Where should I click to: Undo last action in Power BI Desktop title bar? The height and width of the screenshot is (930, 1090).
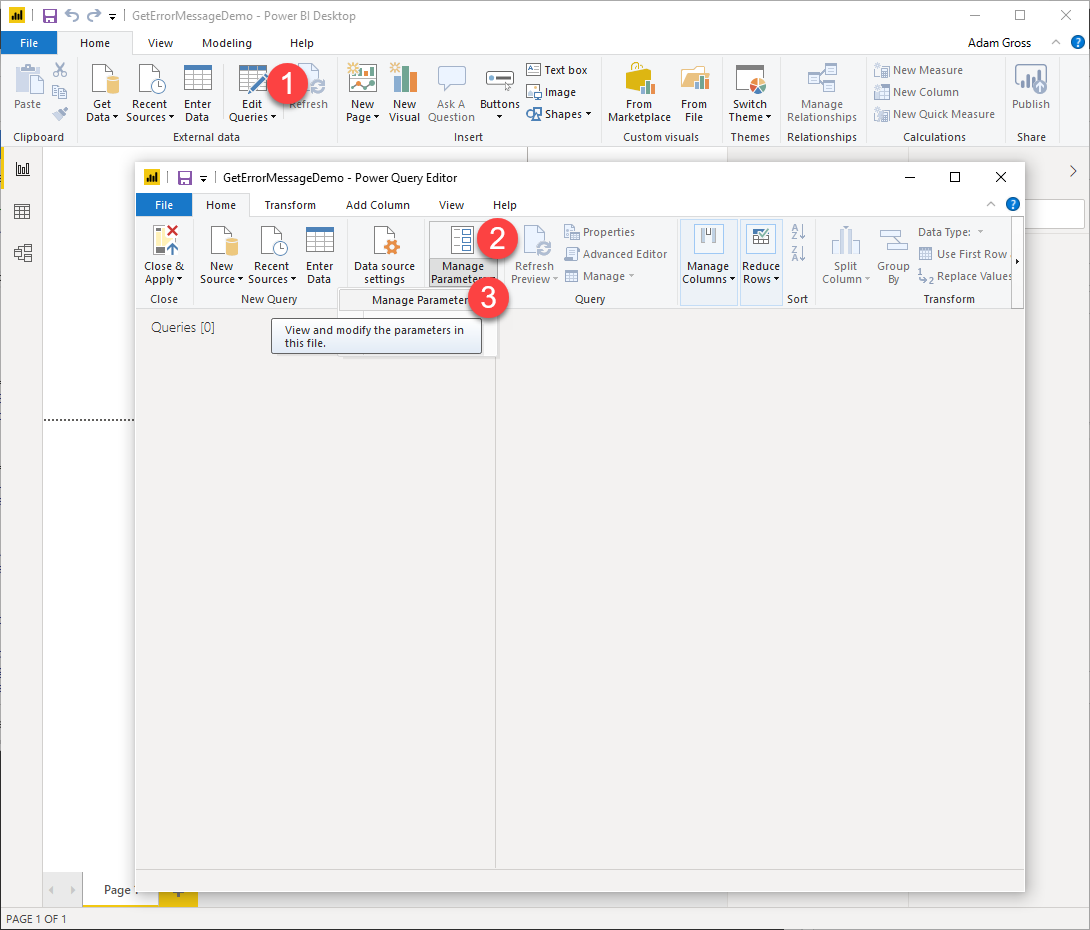click(x=72, y=15)
